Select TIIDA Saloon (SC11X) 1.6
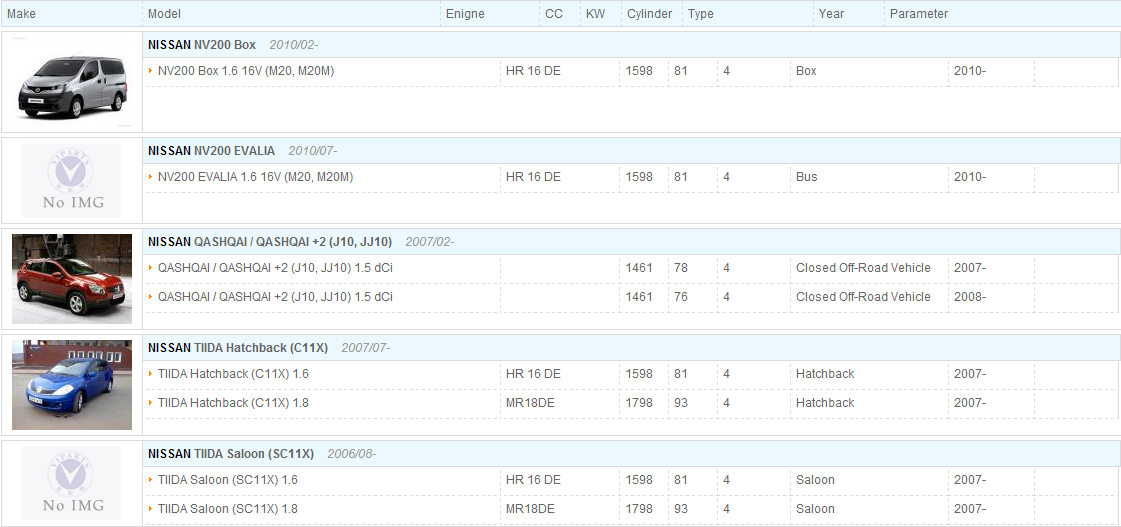The width and height of the screenshot is (1121, 527). tap(227, 480)
